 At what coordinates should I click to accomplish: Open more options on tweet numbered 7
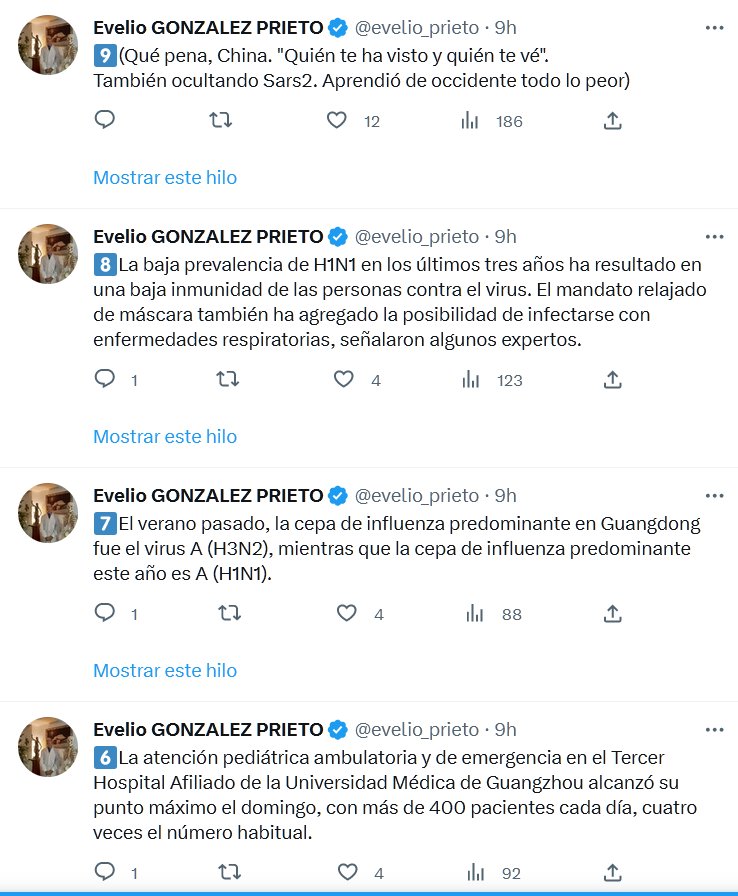coord(714,496)
